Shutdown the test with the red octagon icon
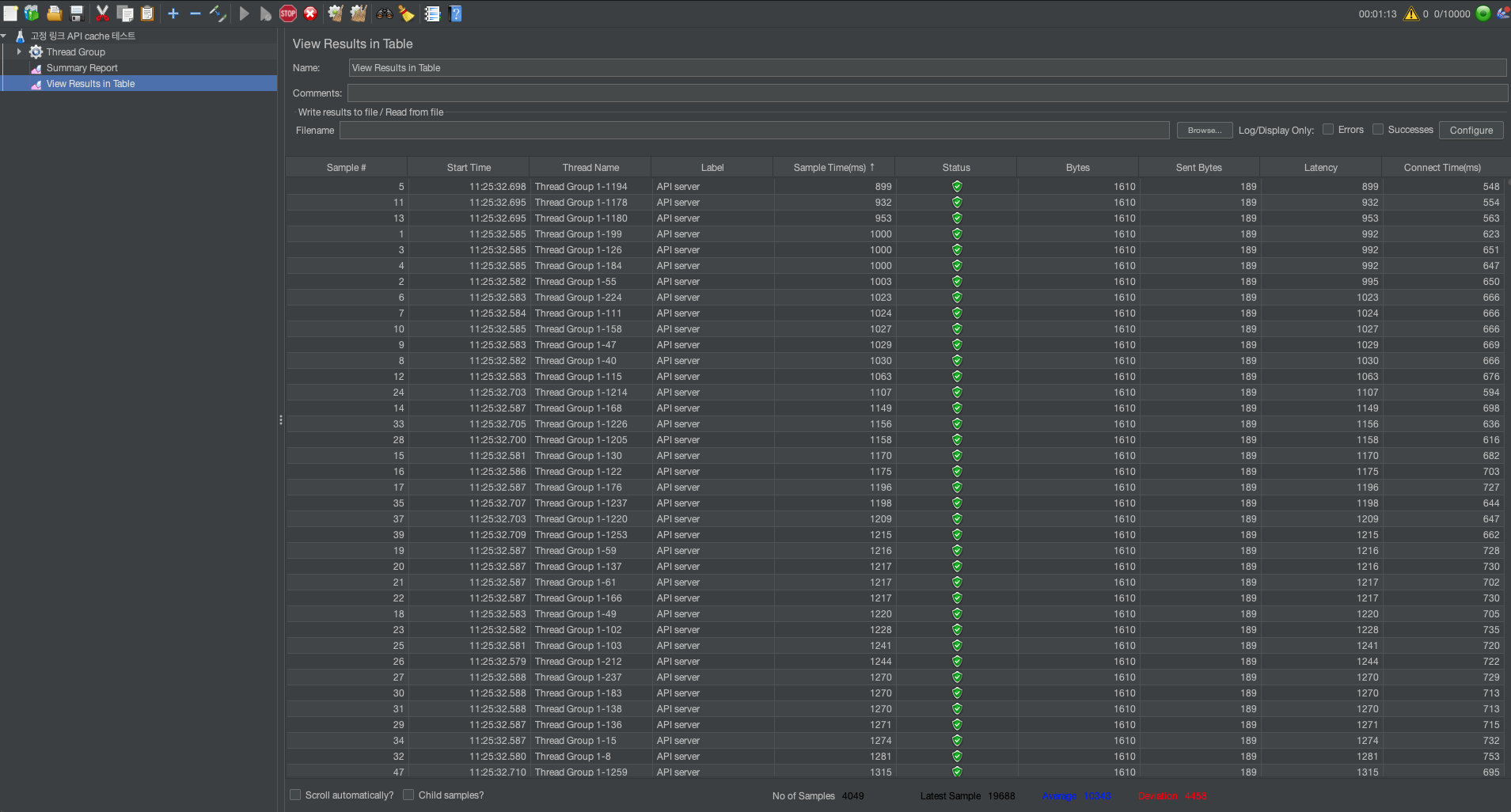Viewport: 1511px width, 812px height. coord(310,13)
